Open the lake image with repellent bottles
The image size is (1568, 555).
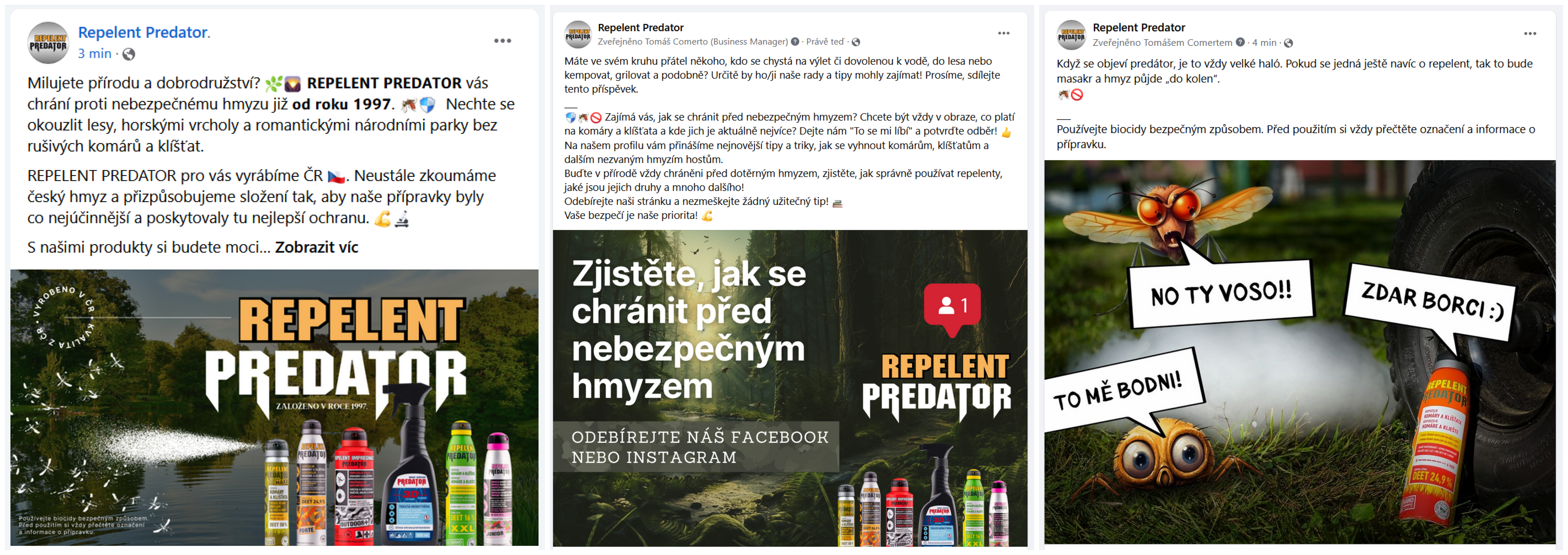click(x=274, y=407)
